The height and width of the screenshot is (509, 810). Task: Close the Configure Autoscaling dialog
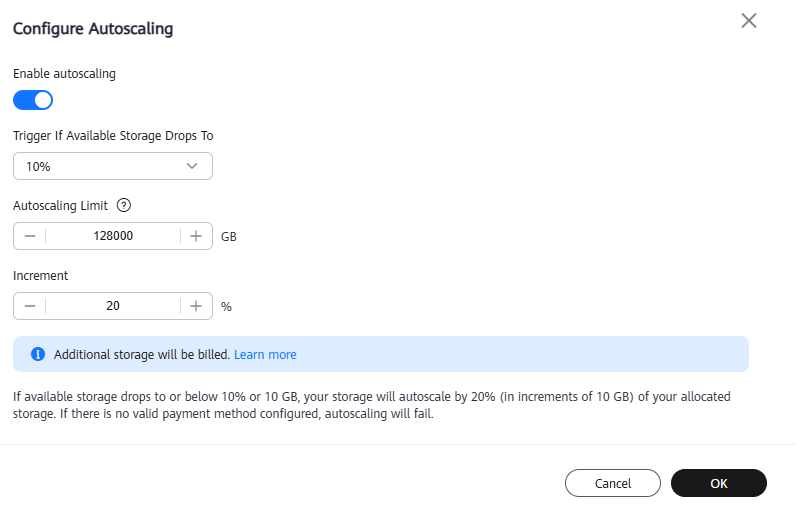pyautogui.click(x=749, y=21)
